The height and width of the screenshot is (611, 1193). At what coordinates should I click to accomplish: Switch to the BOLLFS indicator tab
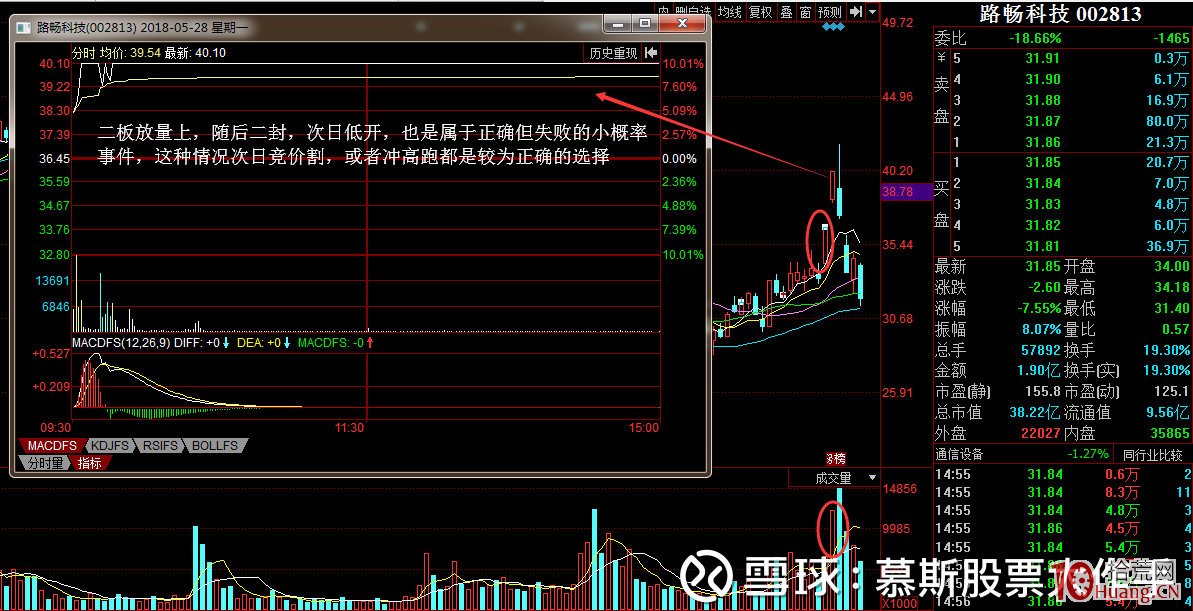tap(215, 445)
